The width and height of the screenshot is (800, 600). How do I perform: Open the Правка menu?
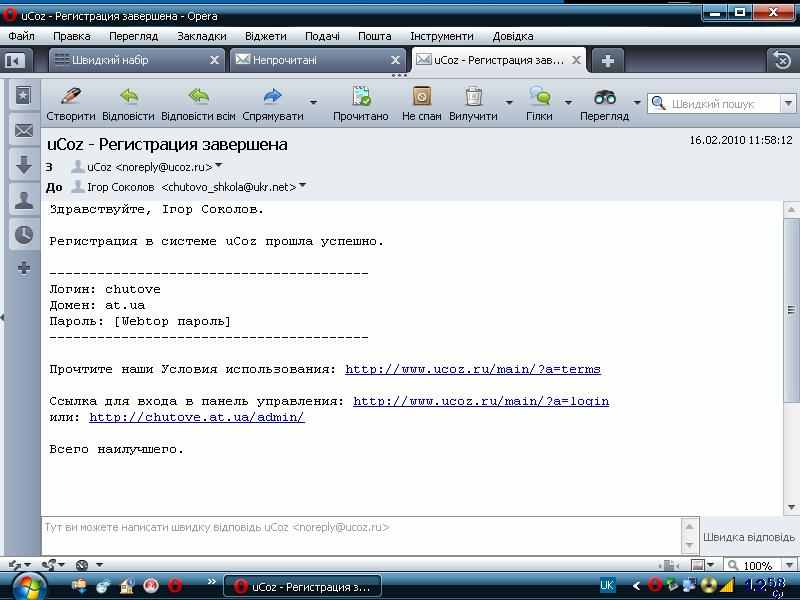pos(72,36)
